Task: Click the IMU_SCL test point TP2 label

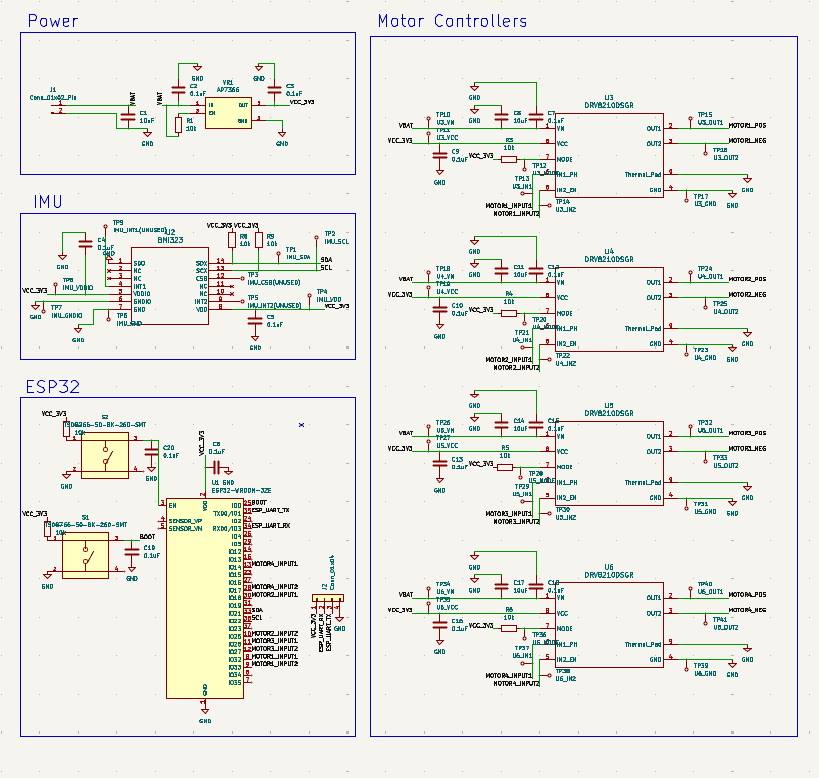Action: (x=336, y=242)
